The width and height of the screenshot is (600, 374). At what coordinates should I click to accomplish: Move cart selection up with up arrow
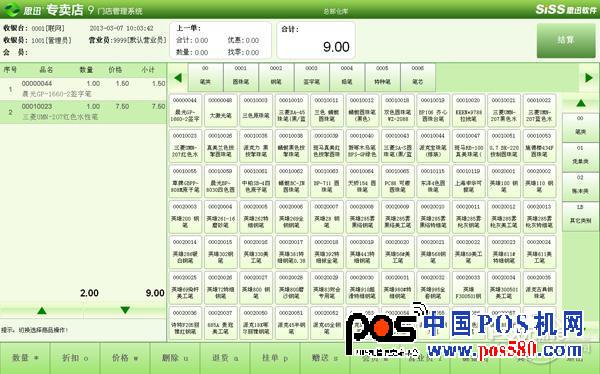point(42,310)
